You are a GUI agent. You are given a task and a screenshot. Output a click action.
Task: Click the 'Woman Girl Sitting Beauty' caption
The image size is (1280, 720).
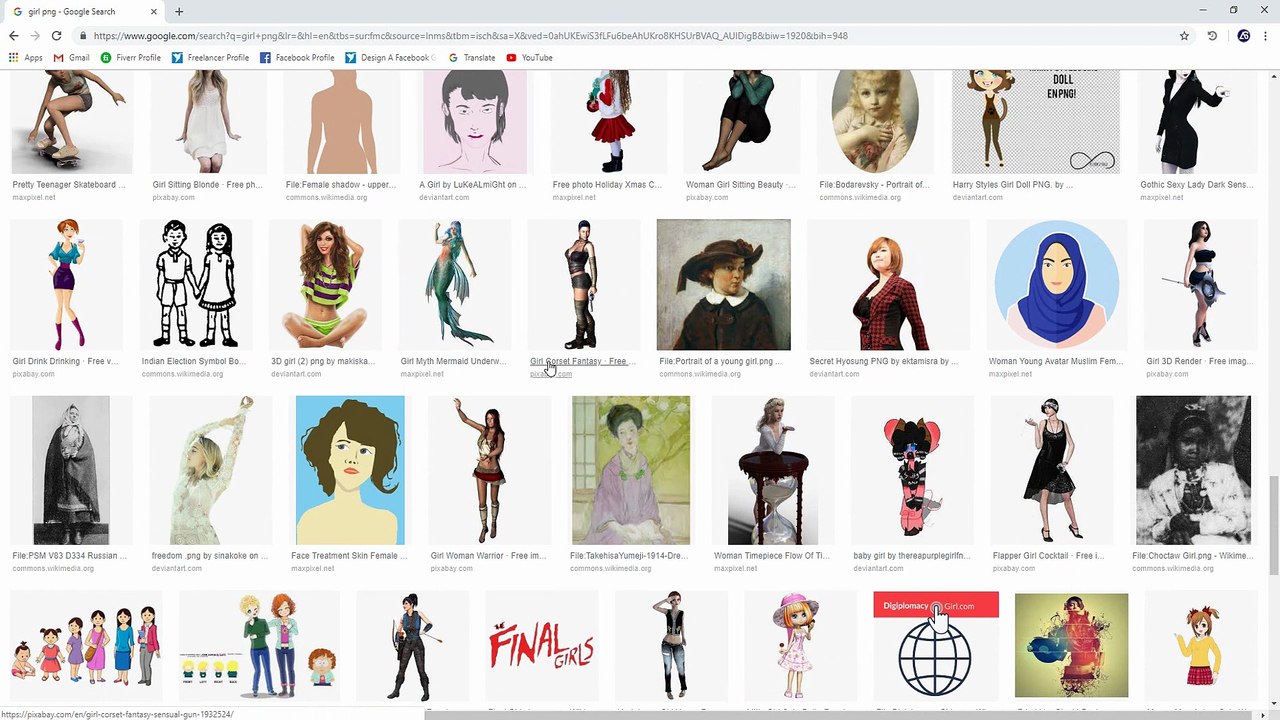click(x=741, y=185)
